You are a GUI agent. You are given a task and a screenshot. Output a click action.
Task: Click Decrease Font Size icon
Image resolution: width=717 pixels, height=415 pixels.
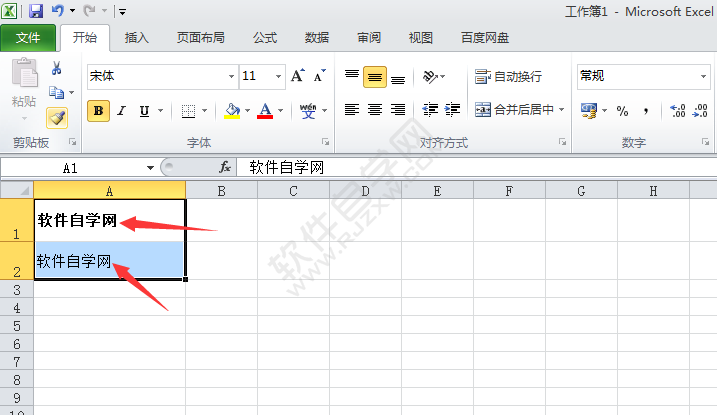(x=320, y=75)
